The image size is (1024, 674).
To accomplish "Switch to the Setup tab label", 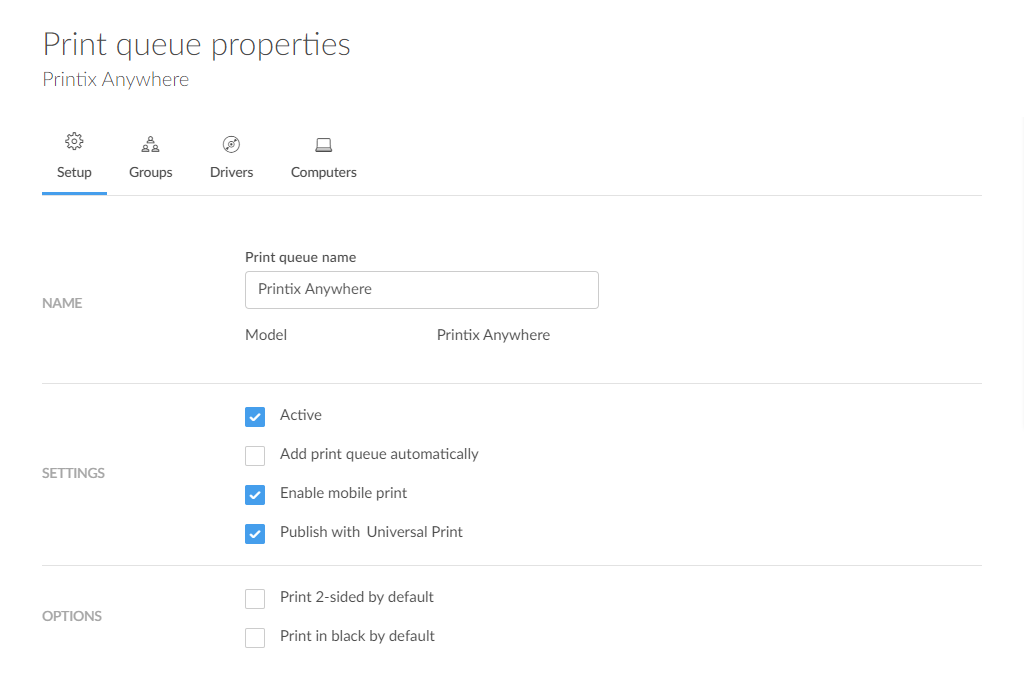I will pos(74,172).
